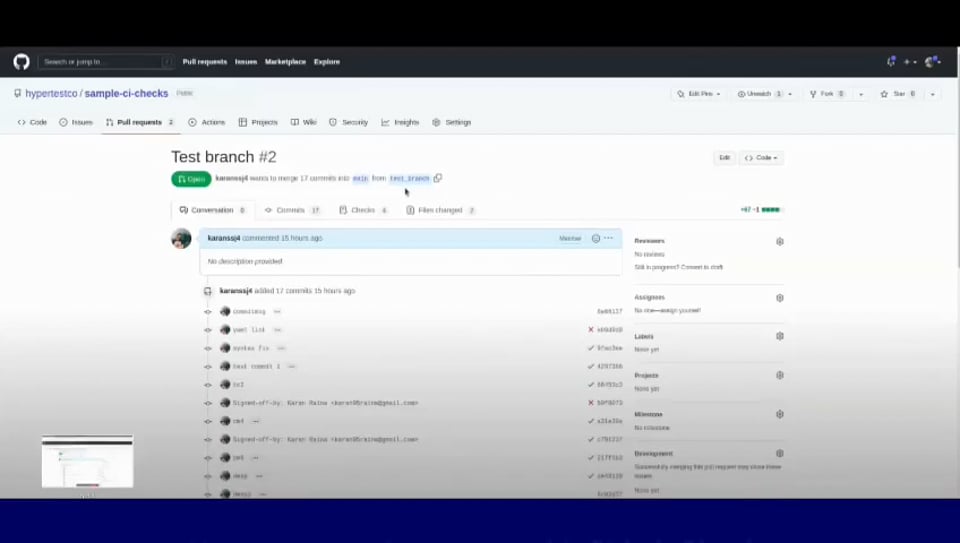This screenshot has height=543, width=960.
Task: Add a reaction with the smiley icon
Action: pos(596,238)
